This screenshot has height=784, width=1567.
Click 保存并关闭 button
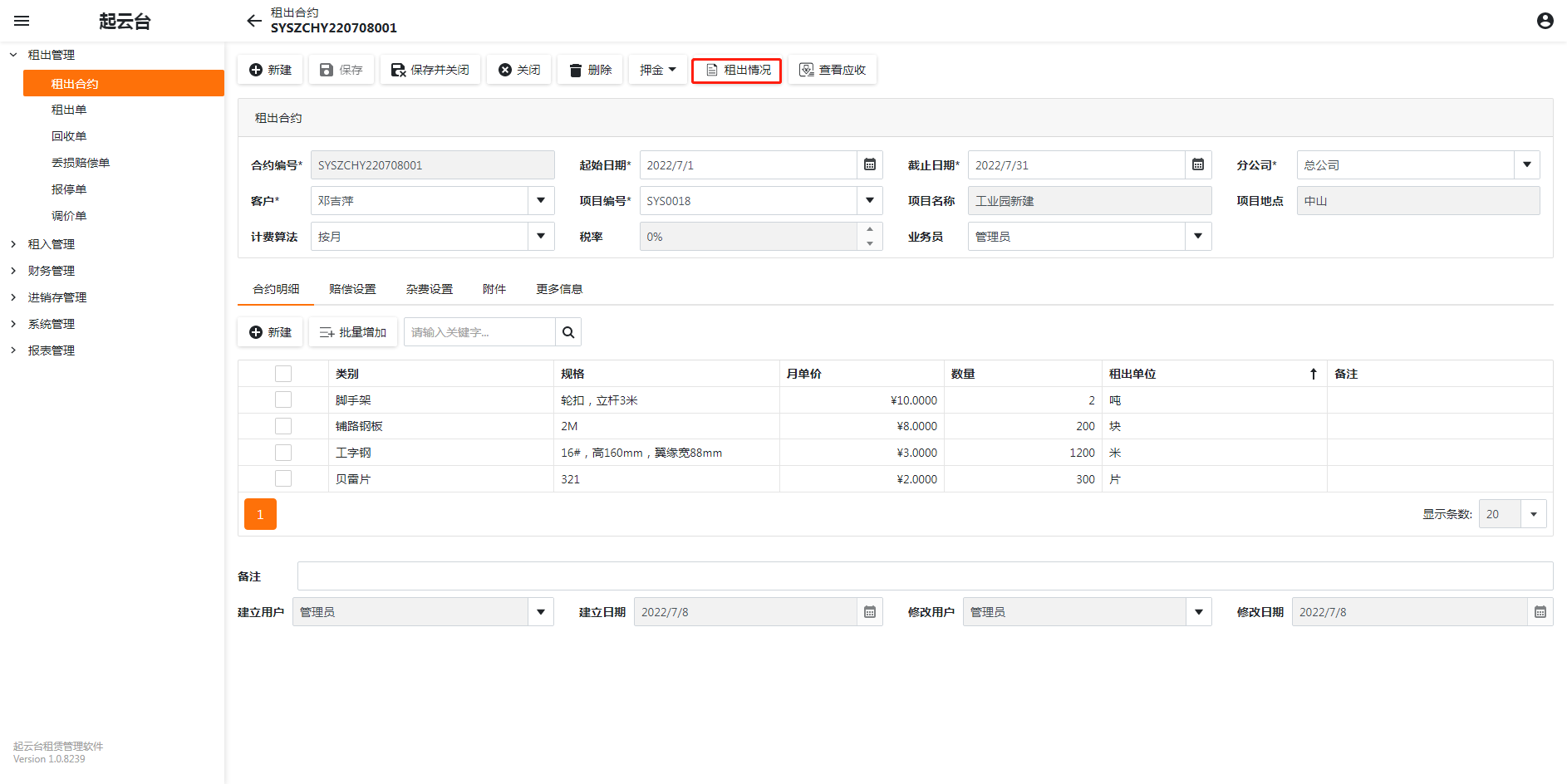[x=430, y=70]
